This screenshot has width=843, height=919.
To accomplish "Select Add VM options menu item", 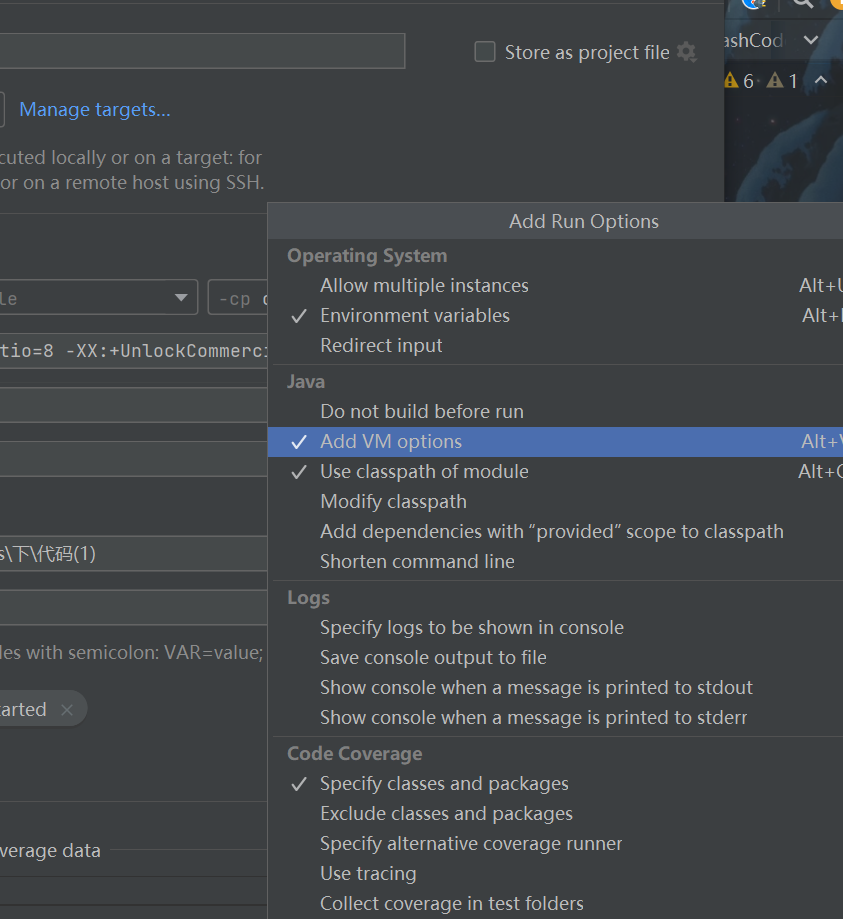I will click(x=391, y=441).
